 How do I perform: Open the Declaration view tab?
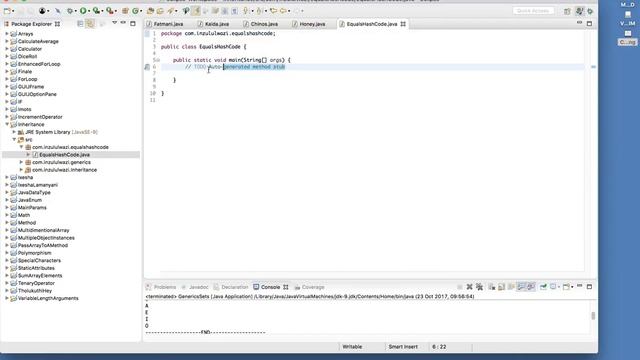(231, 287)
